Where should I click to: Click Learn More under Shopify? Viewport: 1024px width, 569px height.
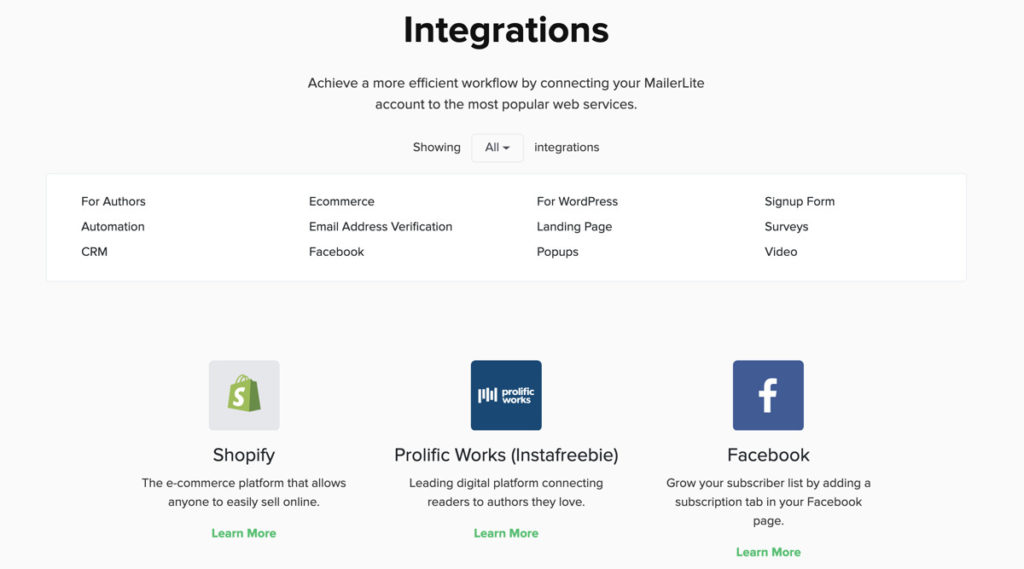(244, 533)
